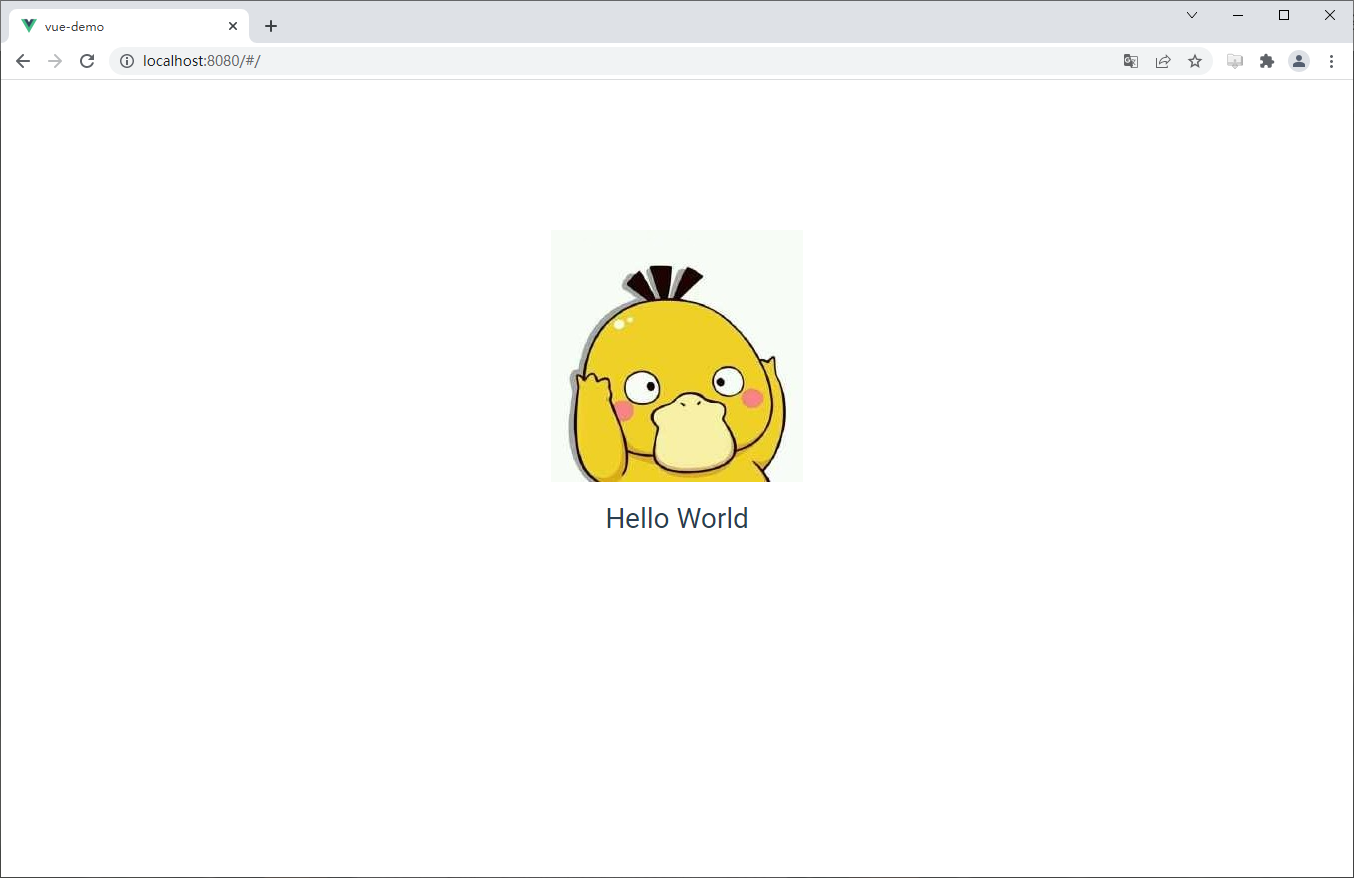Click the share icon in the toolbar
Screen dimensions: 1354x878
click(x=1163, y=61)
